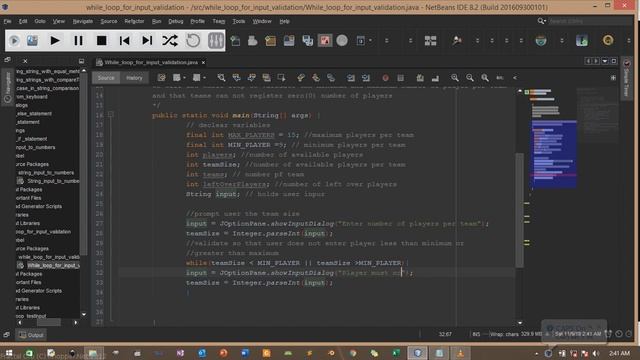This screenshot has height=360, width=640.
Task: Click the middle zoom magnifier icon in editor toolbar
Action: [x=470, y=78]
